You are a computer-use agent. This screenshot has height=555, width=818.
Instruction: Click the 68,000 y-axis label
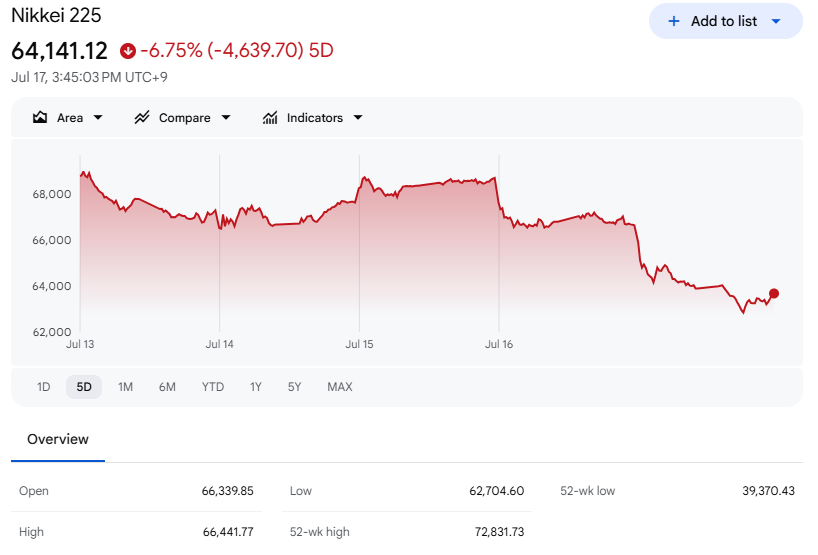tap(52, 195)
